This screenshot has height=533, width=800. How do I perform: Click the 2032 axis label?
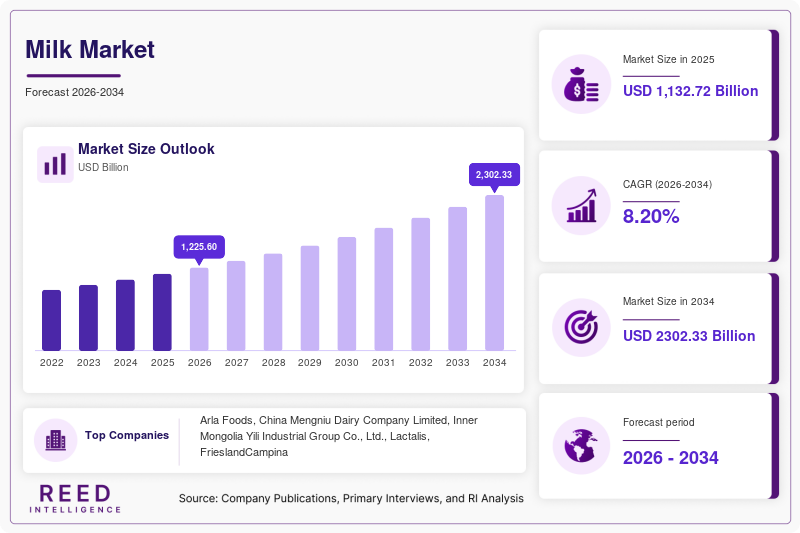[420, 363]
